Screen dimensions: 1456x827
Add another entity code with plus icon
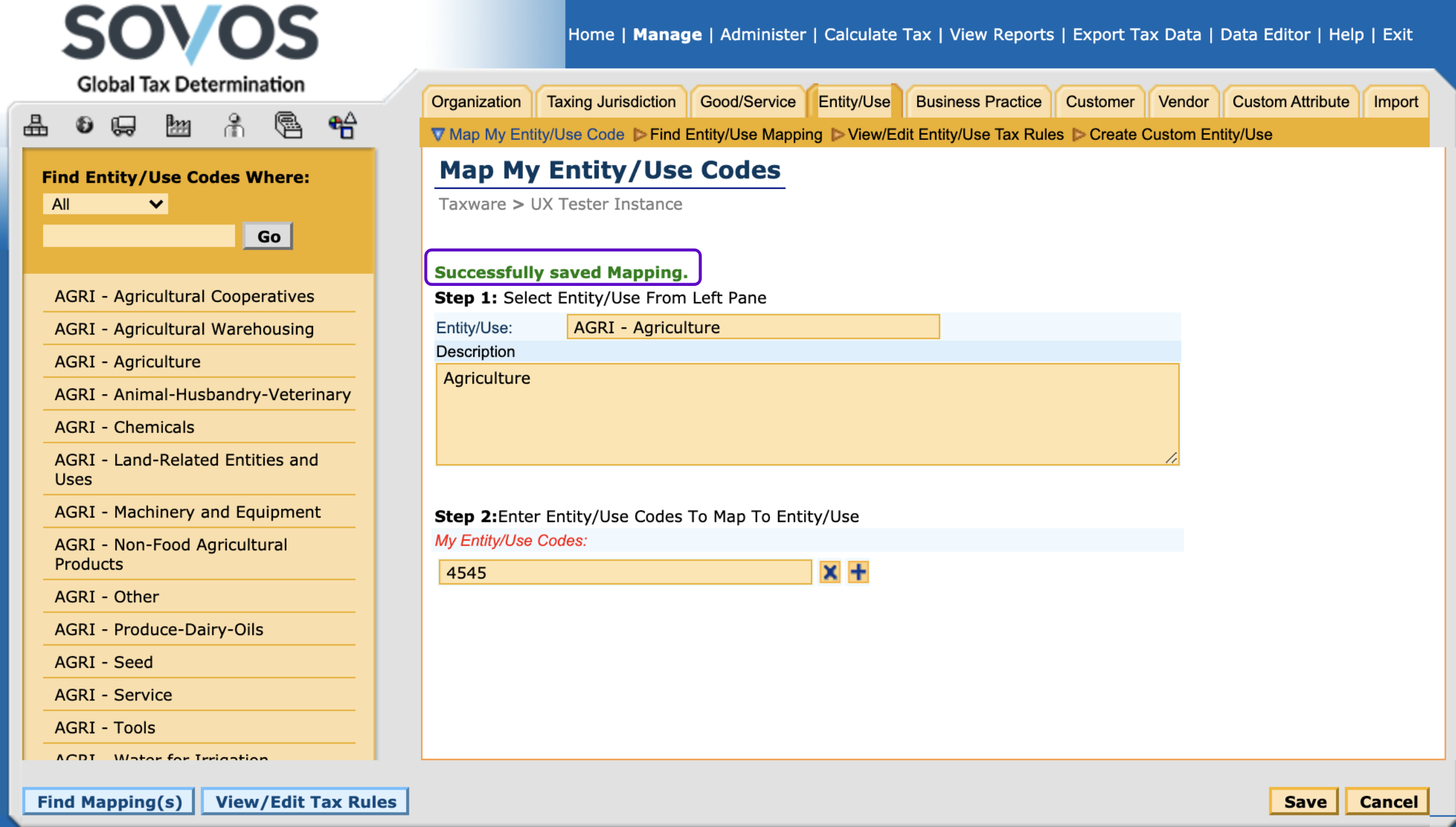(x=858, y=572)
